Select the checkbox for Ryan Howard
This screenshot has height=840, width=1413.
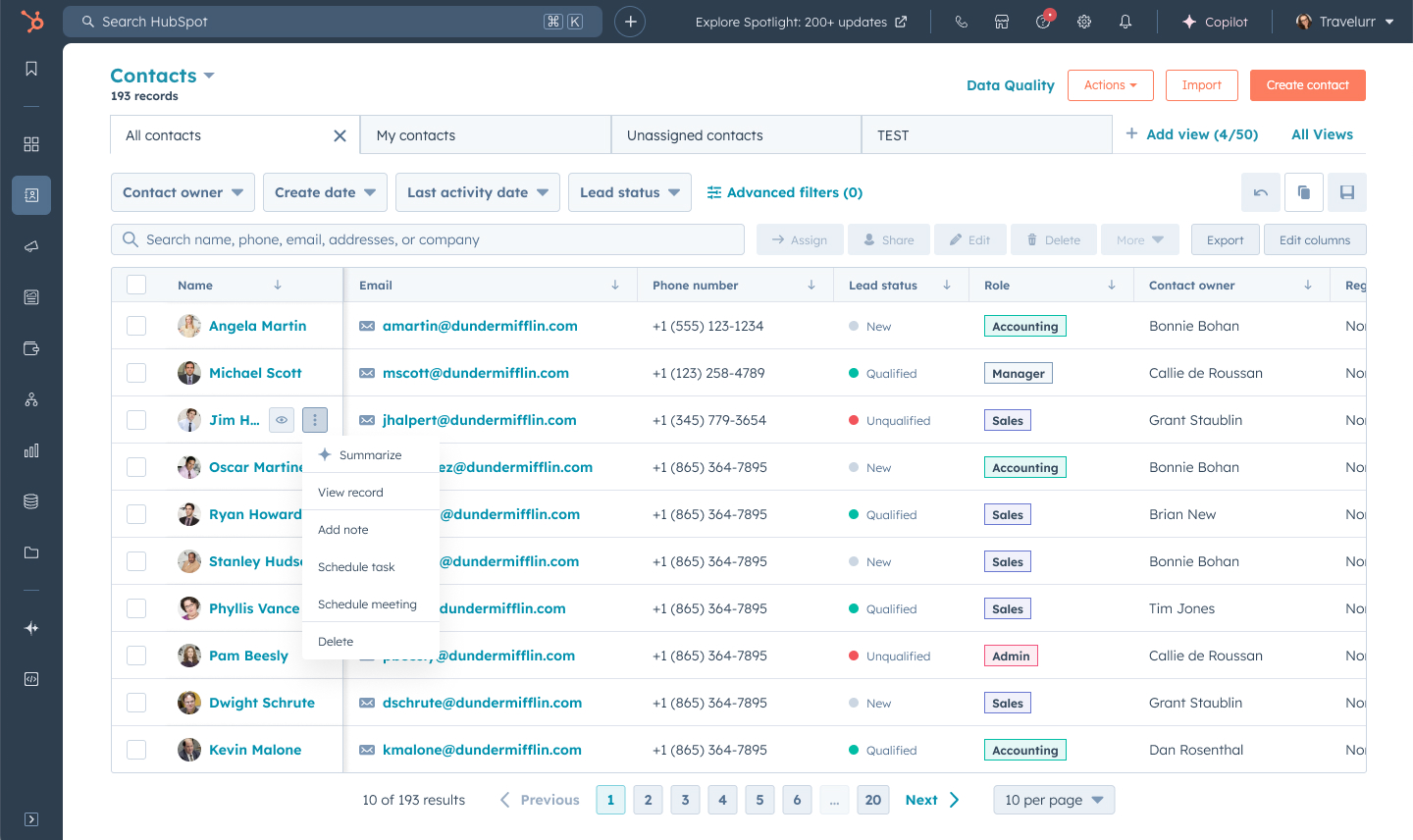(136, 514)
